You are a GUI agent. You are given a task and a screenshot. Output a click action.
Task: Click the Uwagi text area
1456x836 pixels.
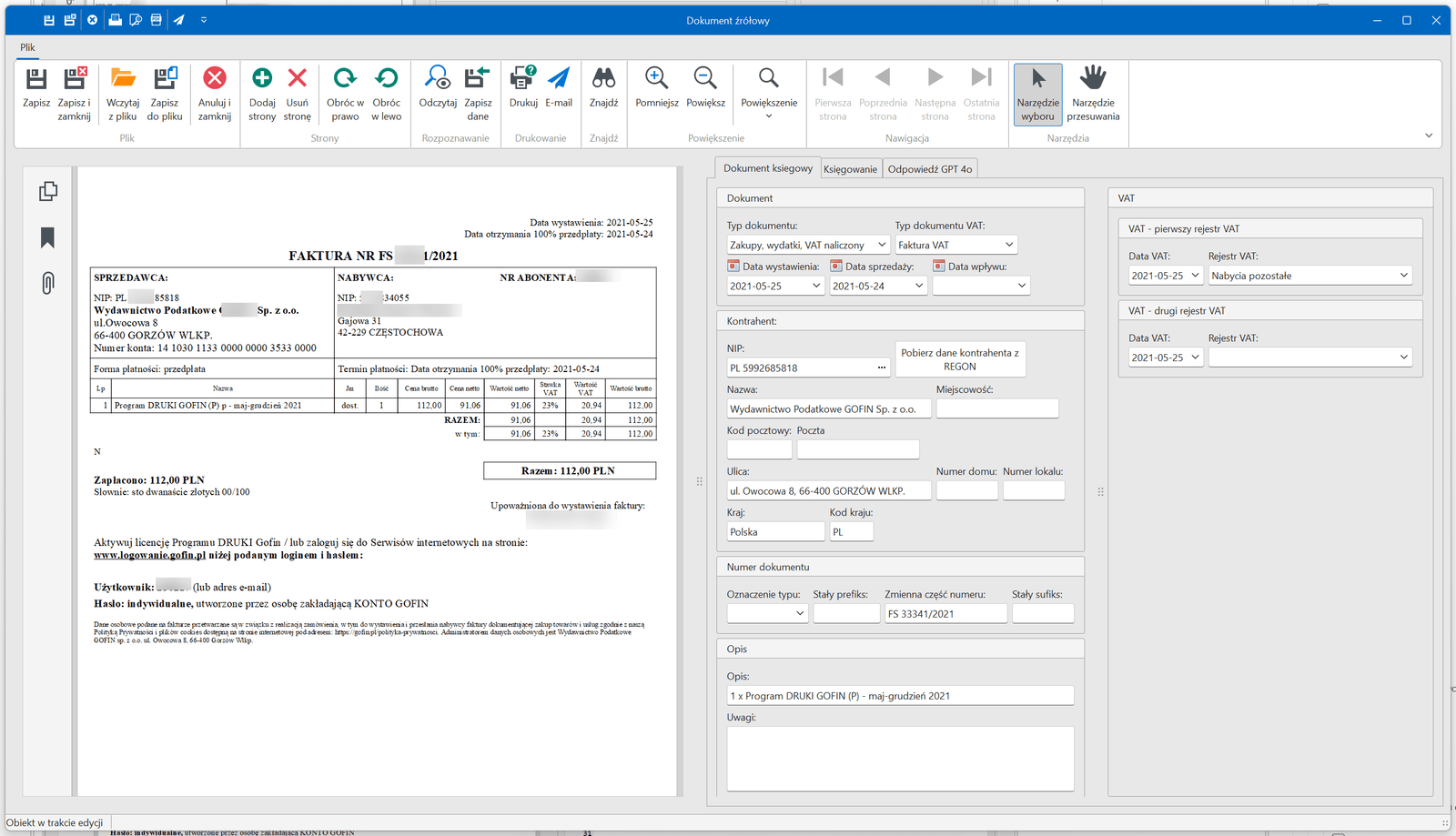click(x=900, y=758)
